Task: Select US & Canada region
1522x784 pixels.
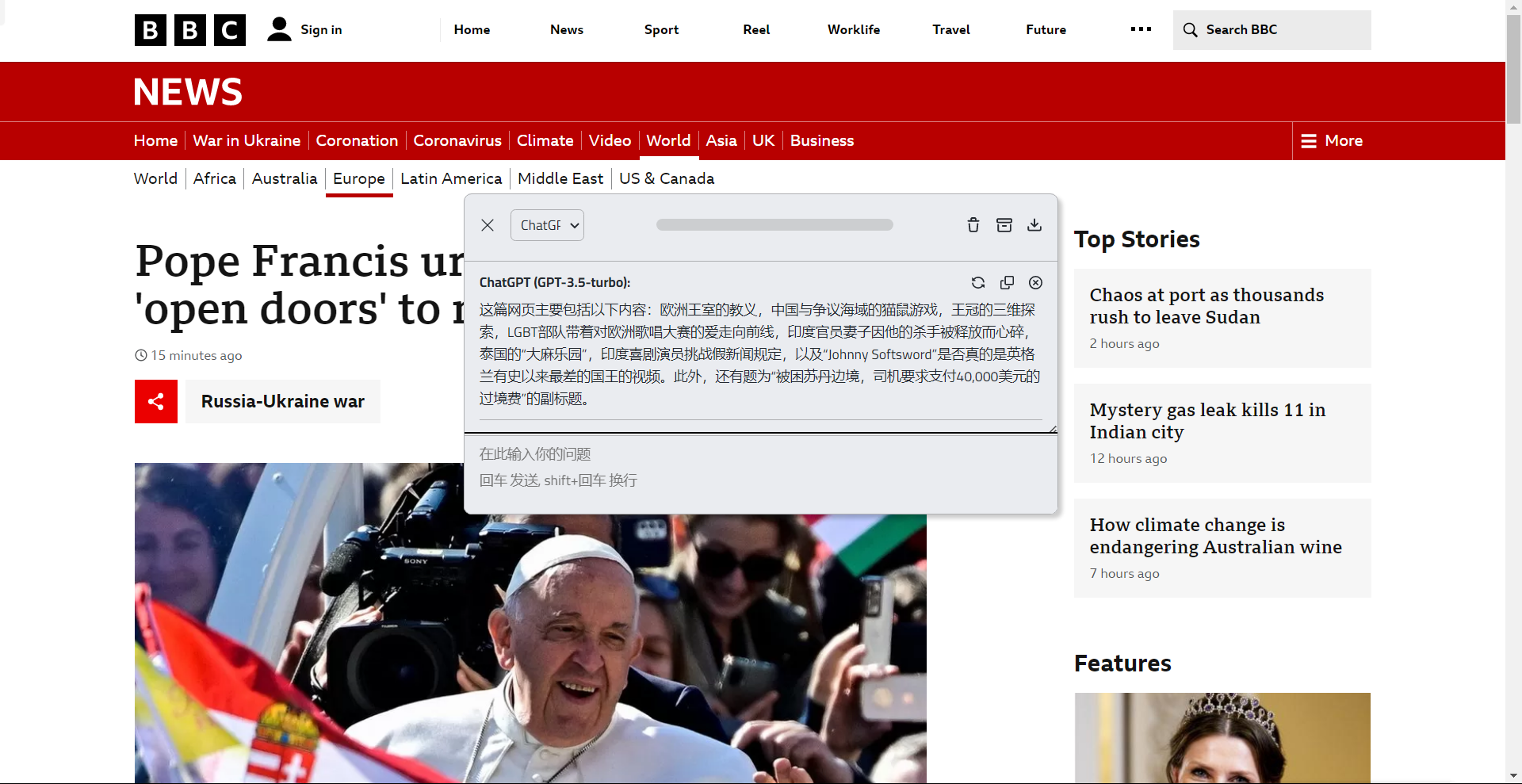Action: (x=667, y=178)
